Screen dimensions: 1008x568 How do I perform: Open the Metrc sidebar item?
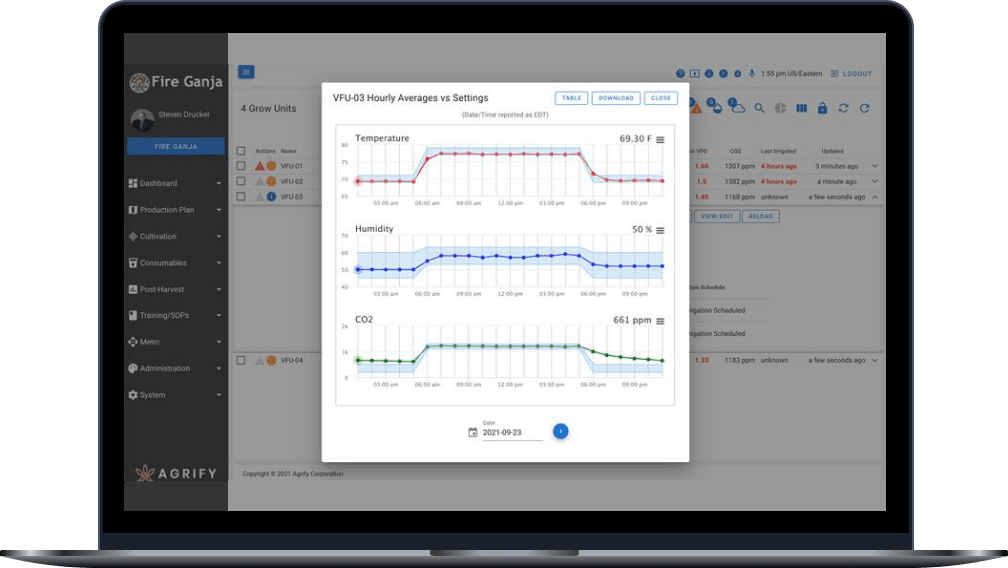click(175, 342)
